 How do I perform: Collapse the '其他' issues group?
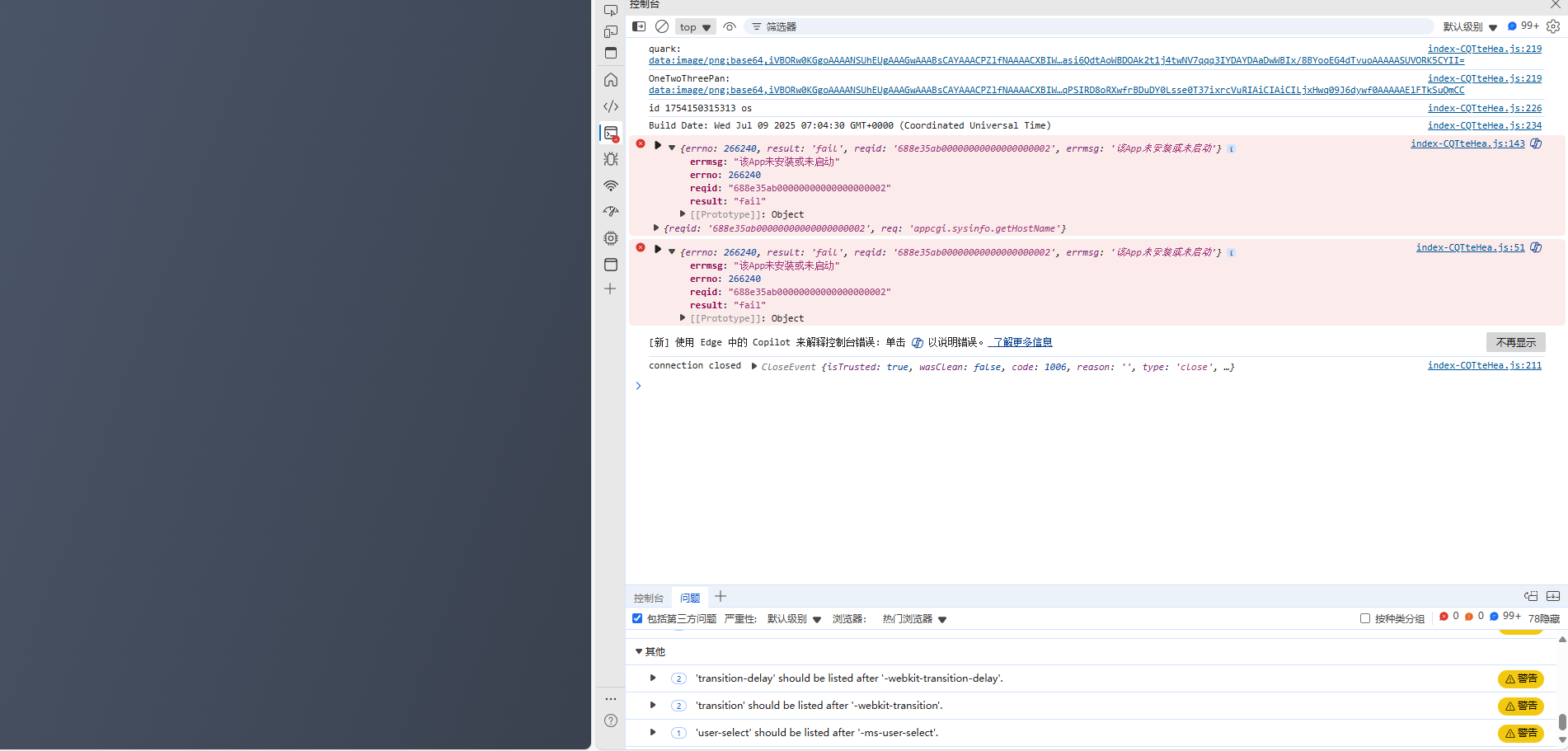coord(639,651)
